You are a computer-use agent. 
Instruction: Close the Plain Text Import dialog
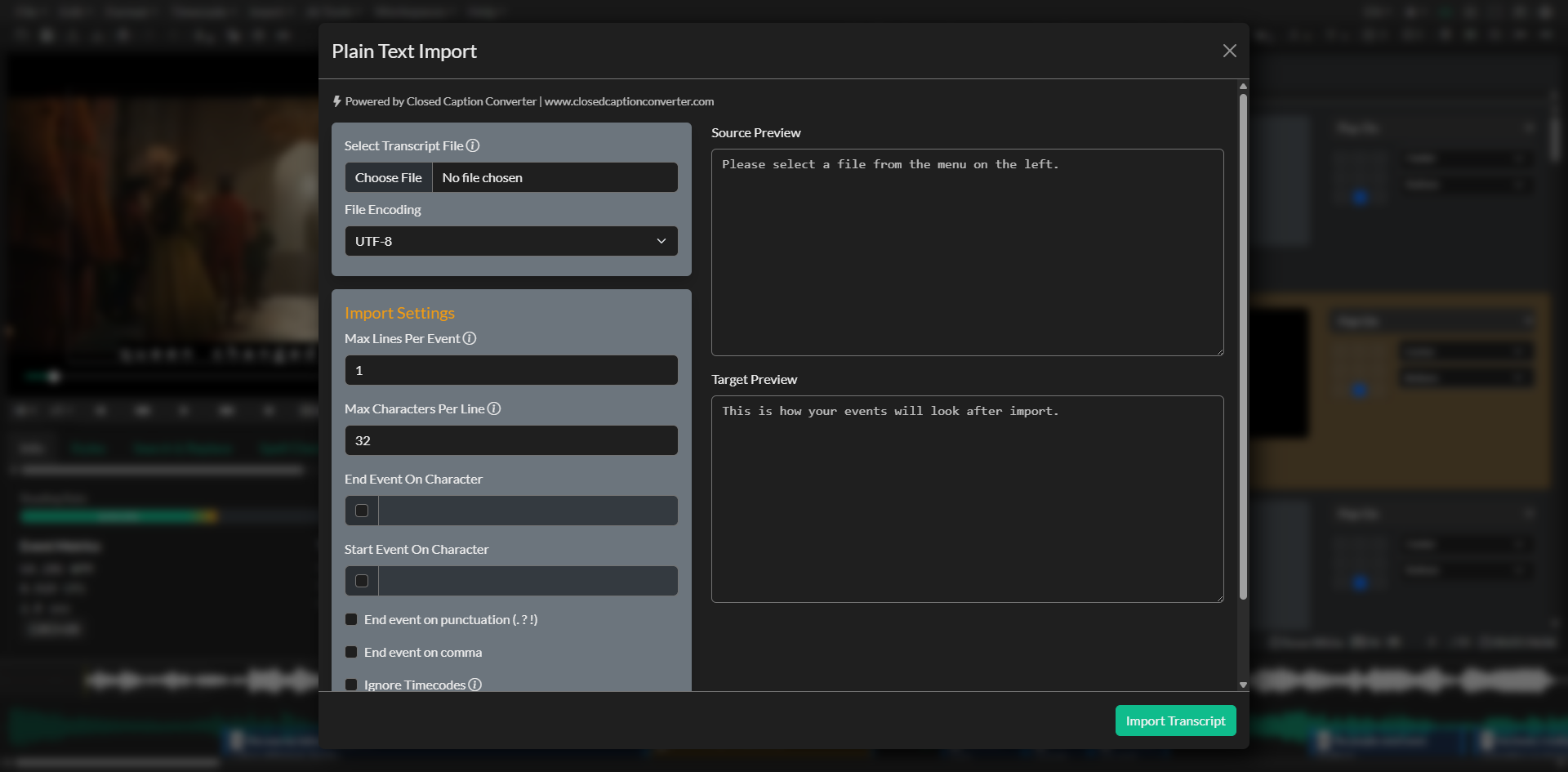[x=1229, y=51]
